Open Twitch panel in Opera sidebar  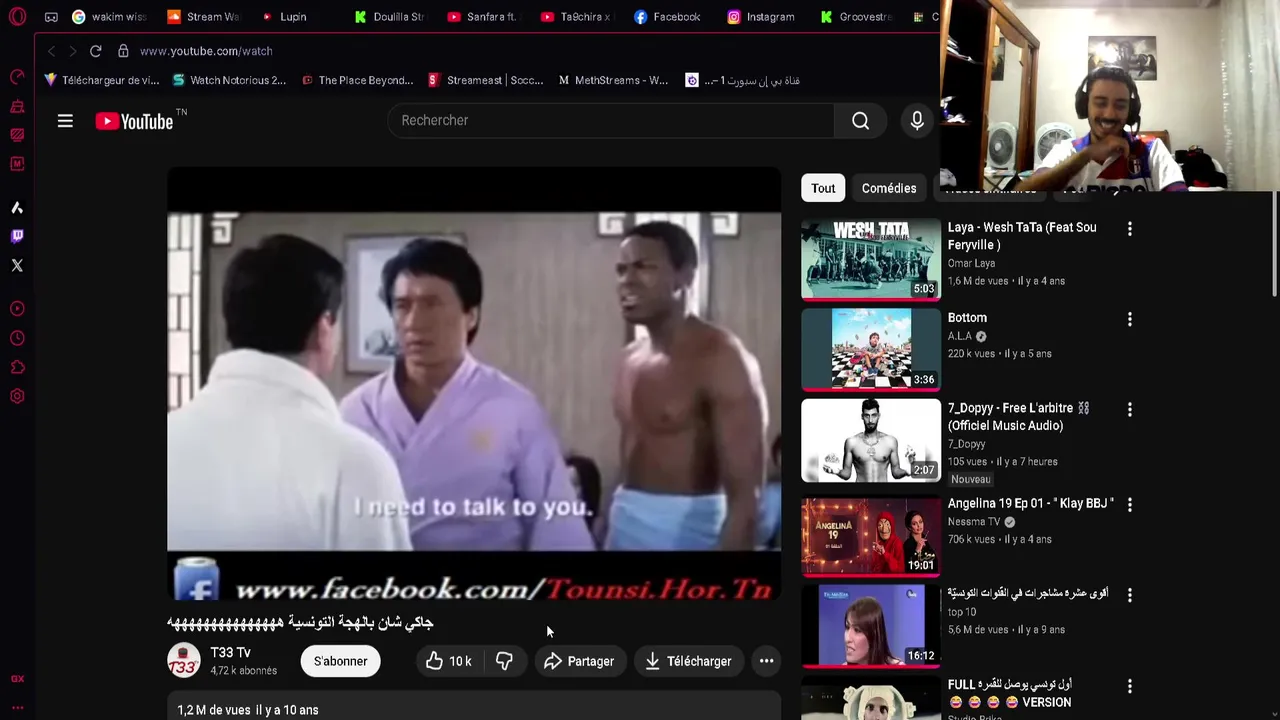coord(17,236)
